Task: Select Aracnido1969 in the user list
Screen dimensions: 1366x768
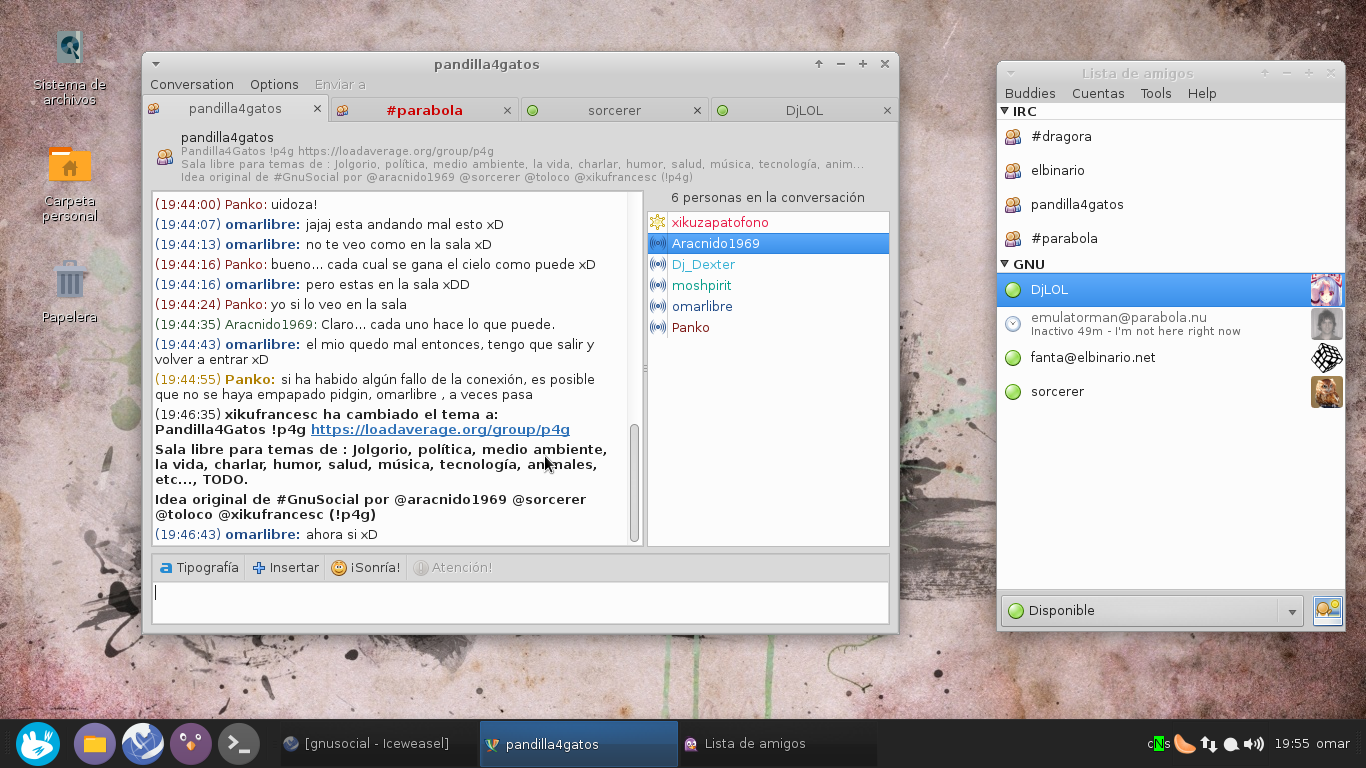Action: pos(768,243)
